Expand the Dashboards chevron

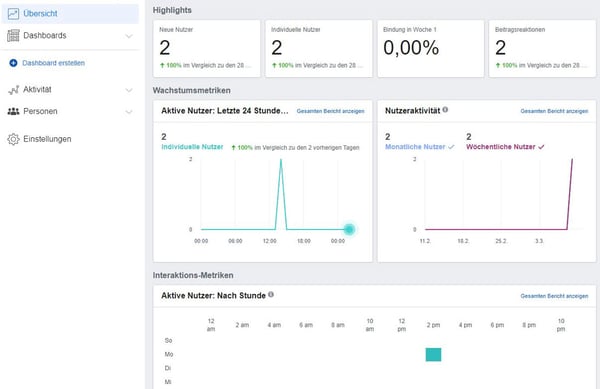click(x=129, y=36)
